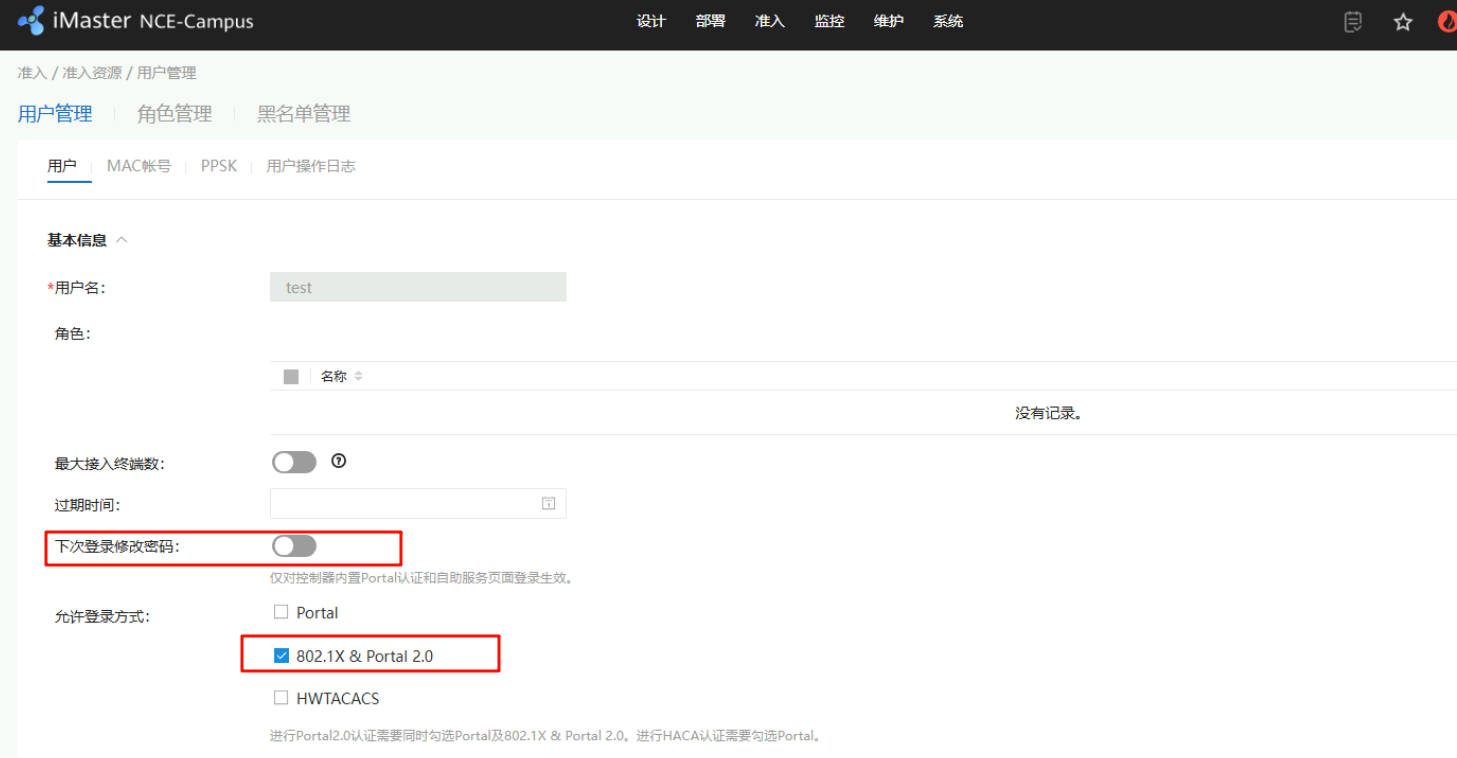Open the task list icon in header
Screen dimensions: 1457x758
tap(1353, 22)
